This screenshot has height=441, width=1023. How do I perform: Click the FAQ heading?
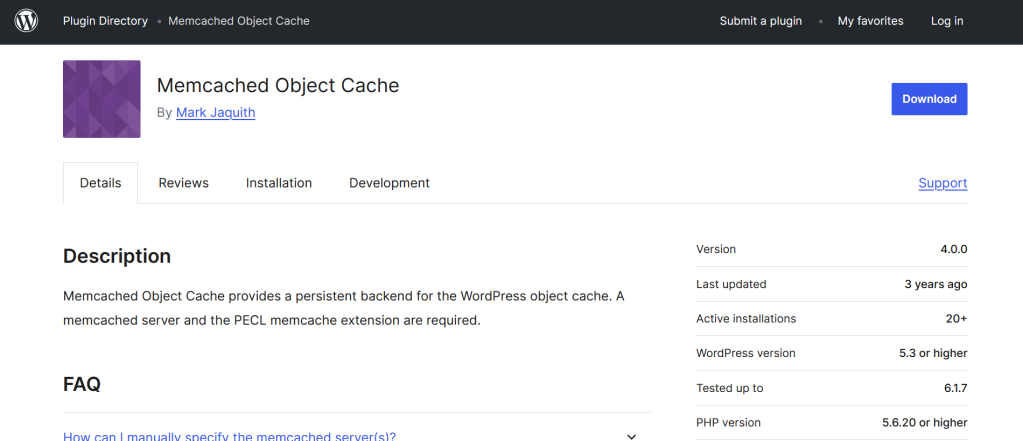pos(82,384)
